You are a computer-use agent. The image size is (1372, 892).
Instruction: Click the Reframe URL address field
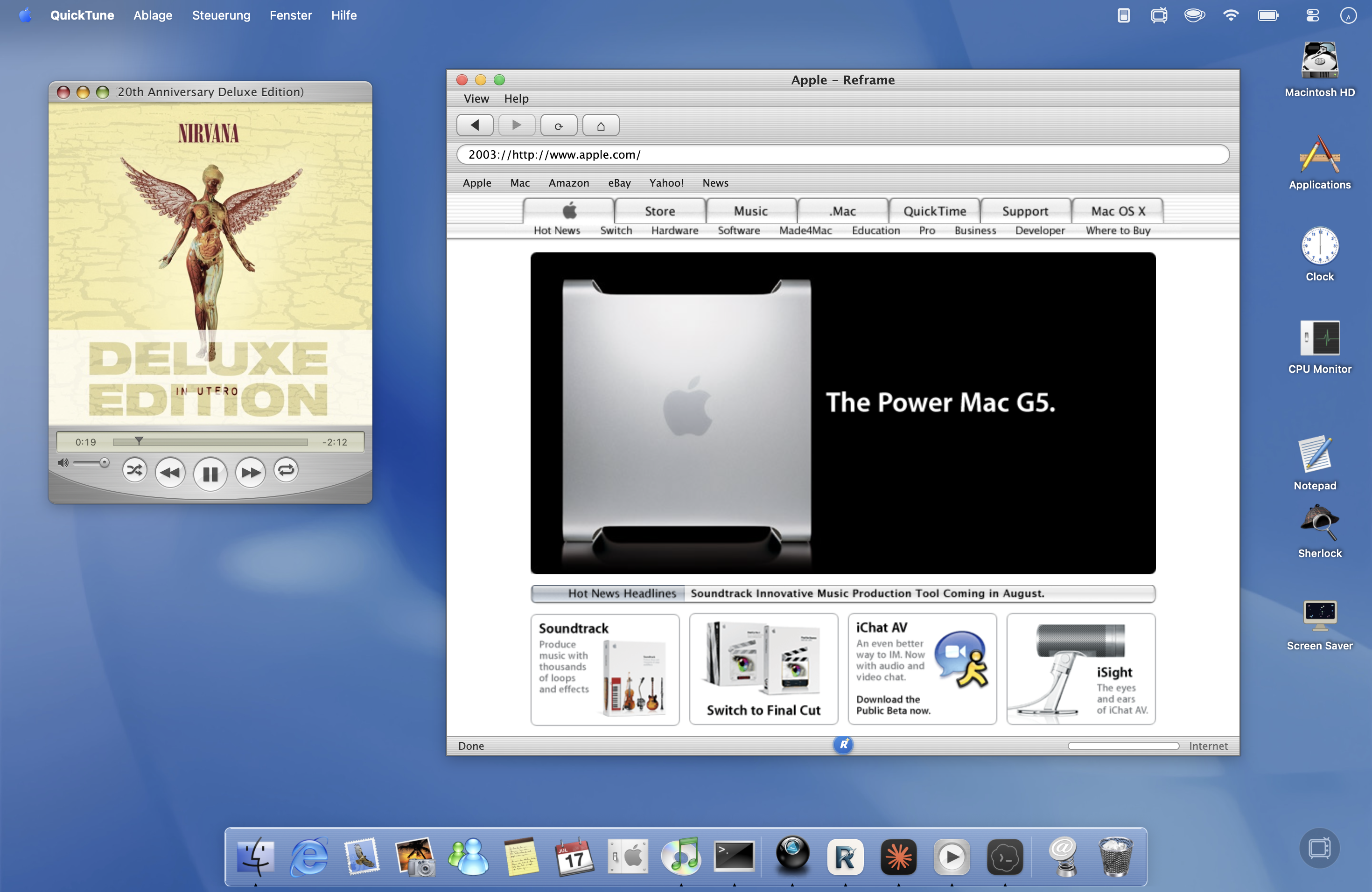(x=843, y=154)
